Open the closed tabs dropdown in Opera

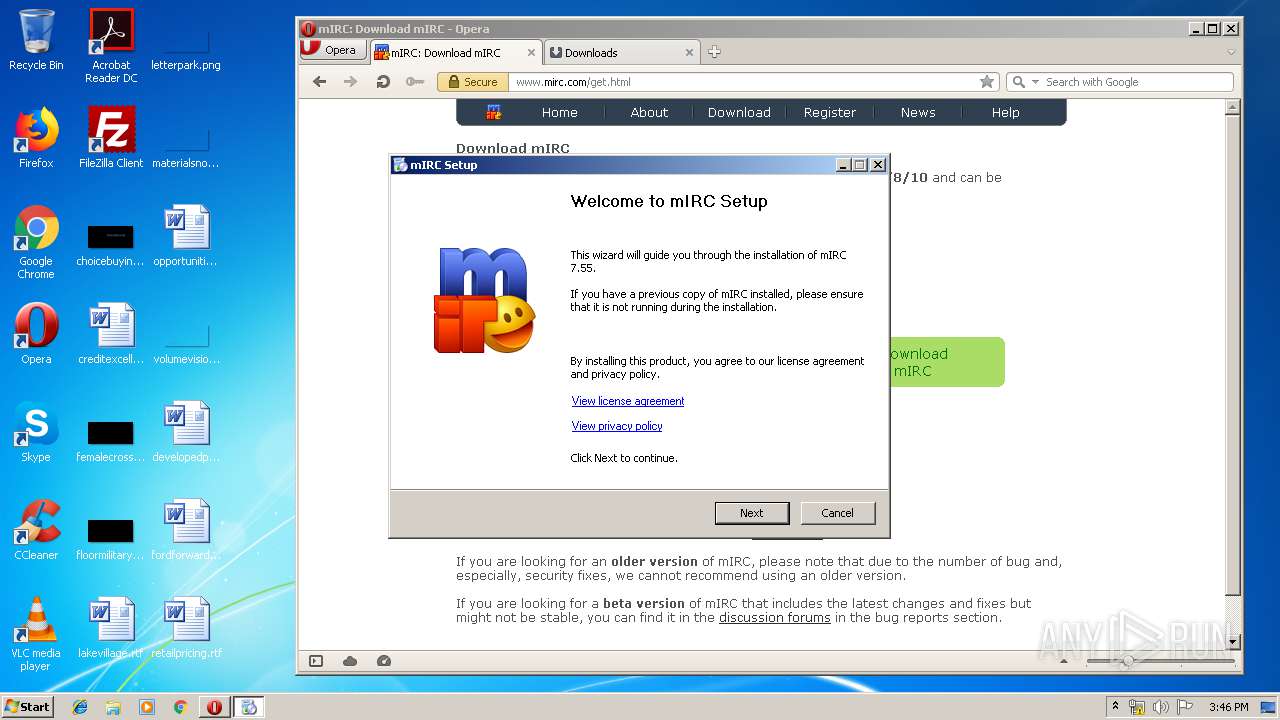tap(1231, 52)
